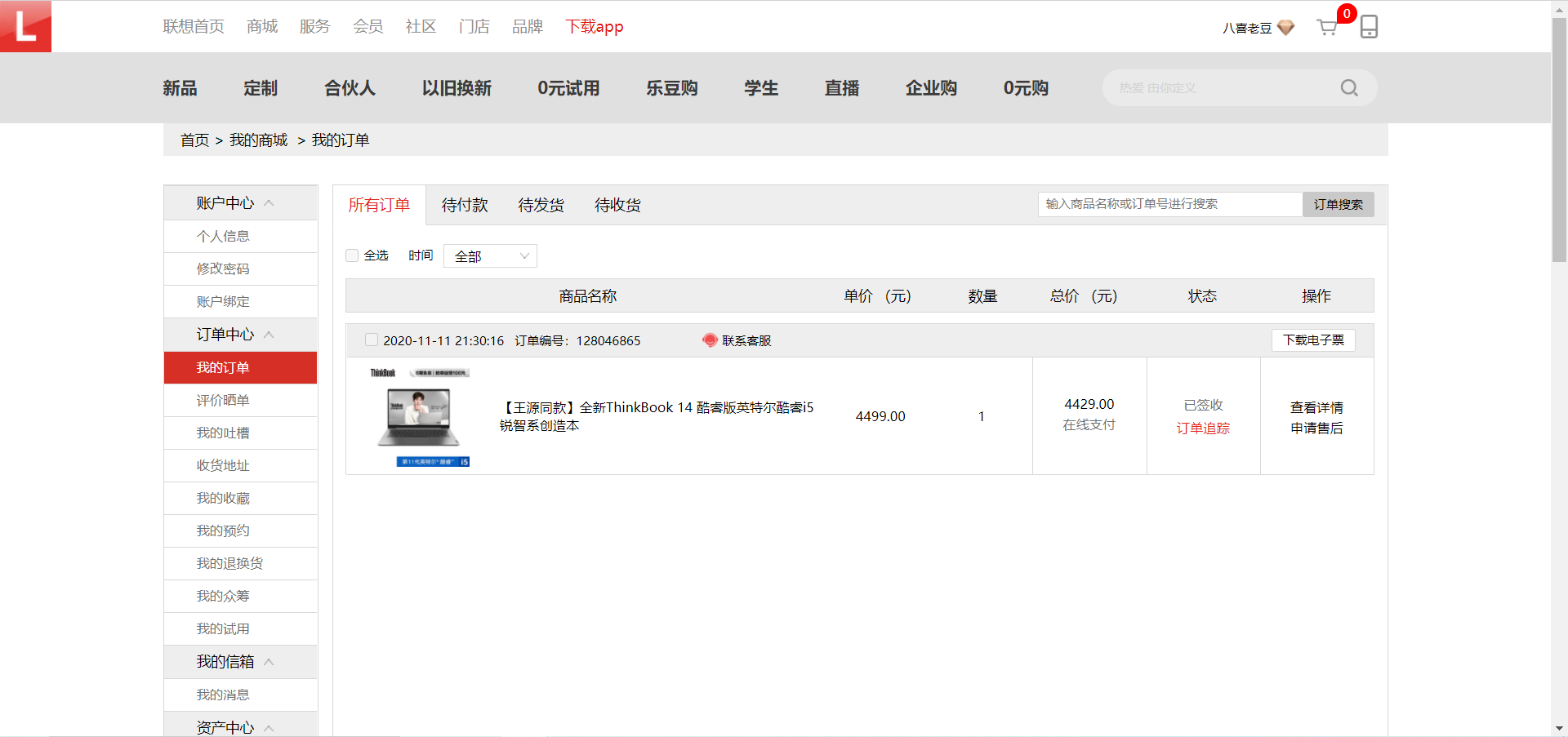
Task: Click the 下载app link
Action: 595,26
